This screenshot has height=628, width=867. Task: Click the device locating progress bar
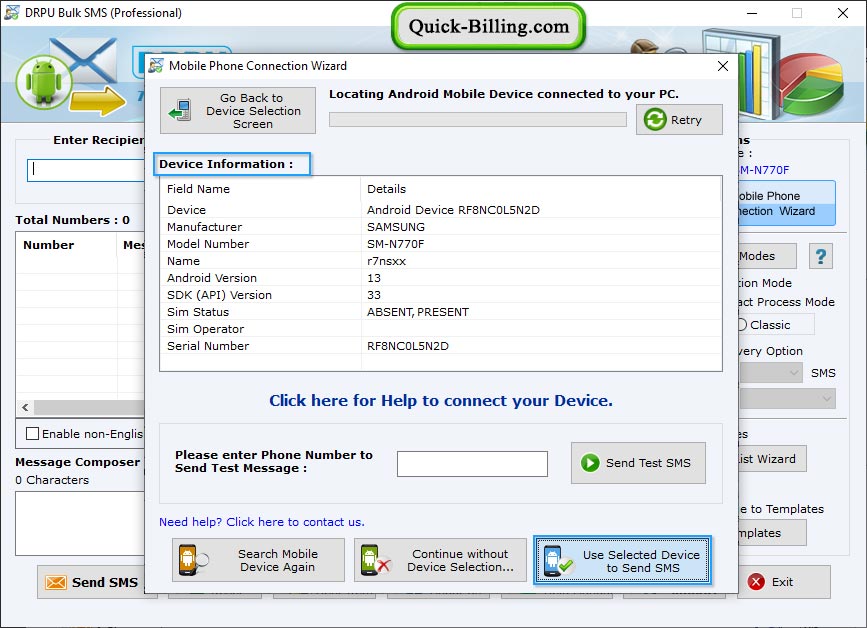click(478, 119)
